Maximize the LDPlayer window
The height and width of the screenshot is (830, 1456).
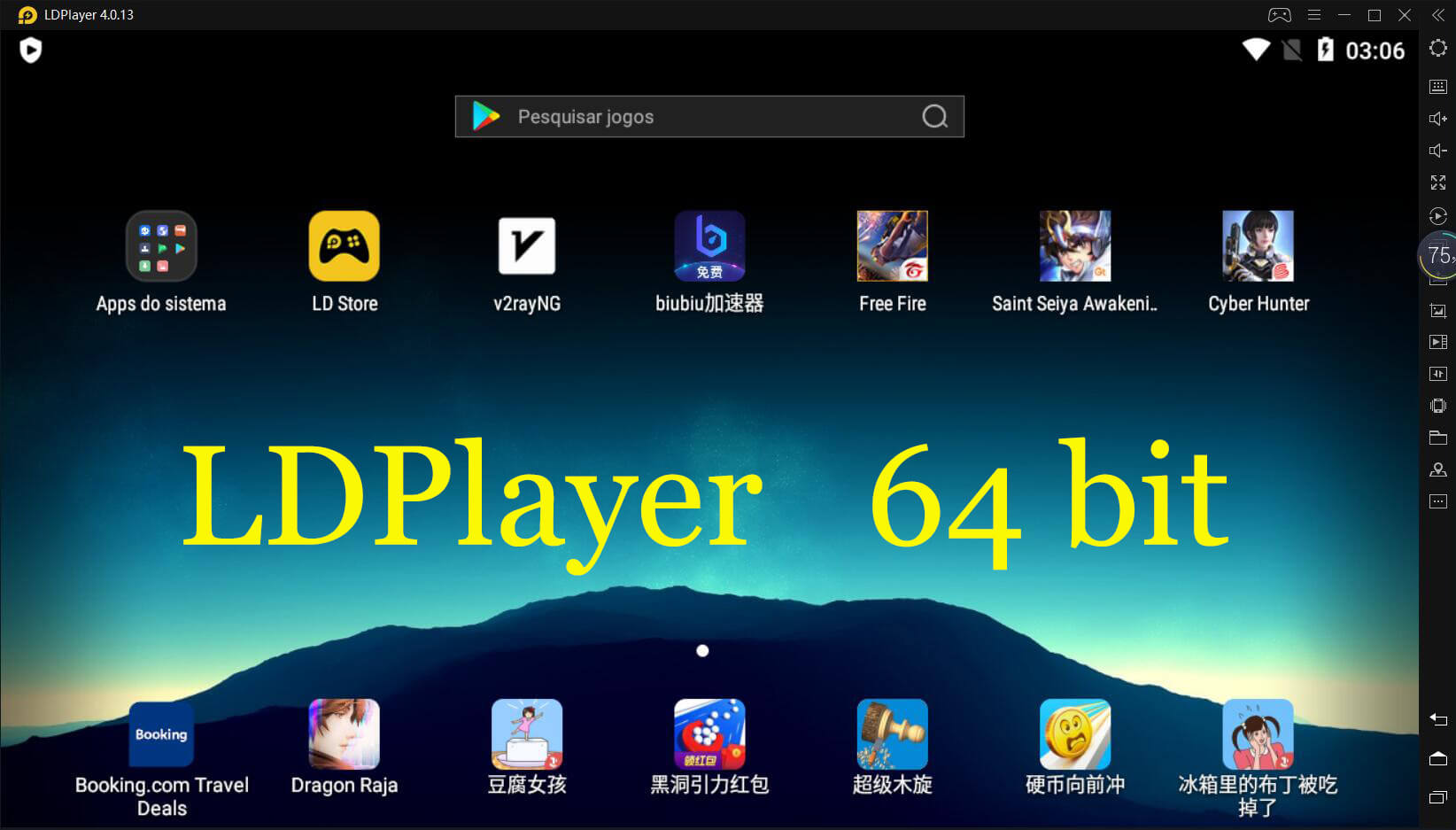click(1375, 15)
